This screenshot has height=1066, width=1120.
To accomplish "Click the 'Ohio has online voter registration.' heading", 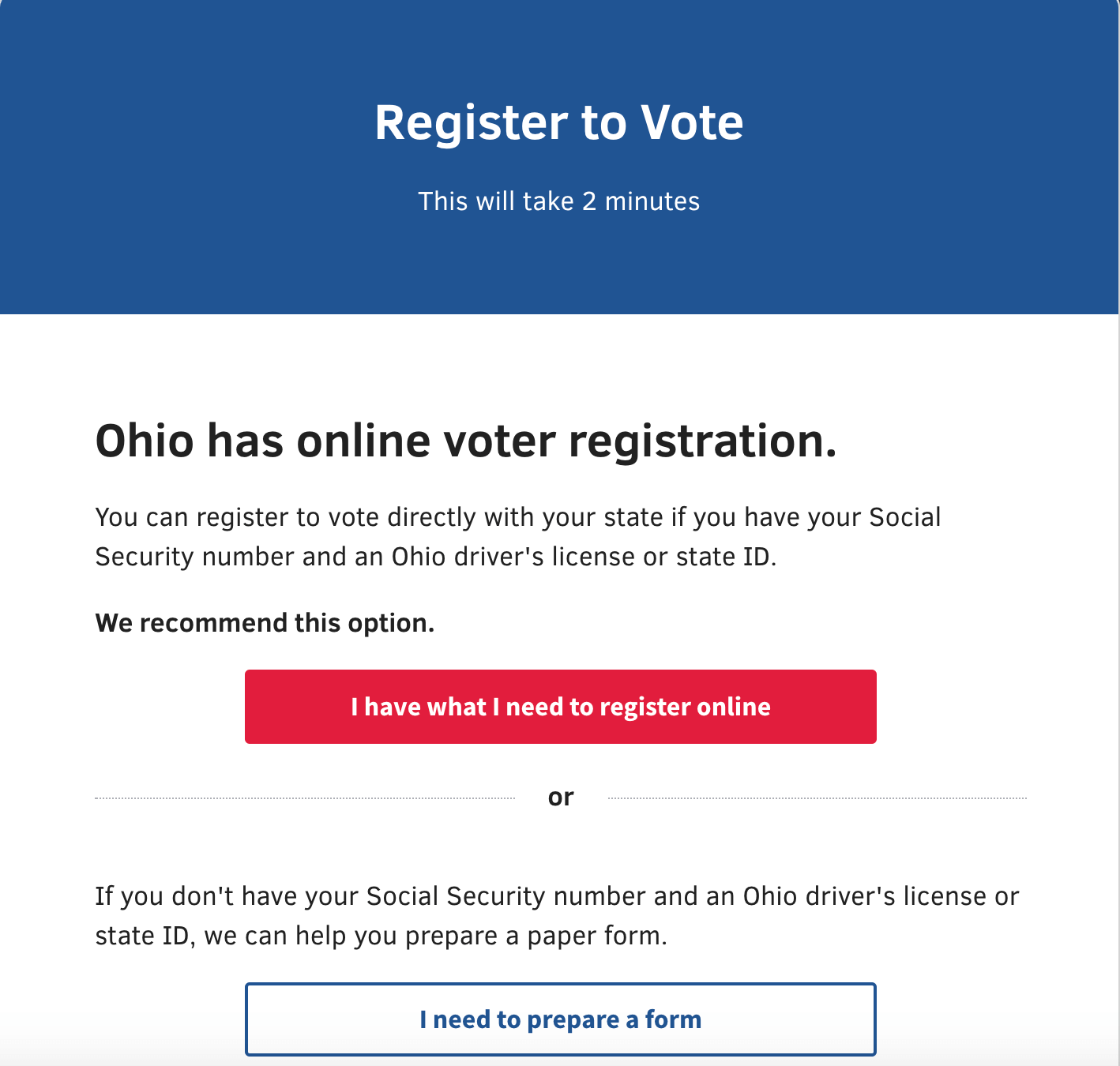I will (x=466, y=441).
